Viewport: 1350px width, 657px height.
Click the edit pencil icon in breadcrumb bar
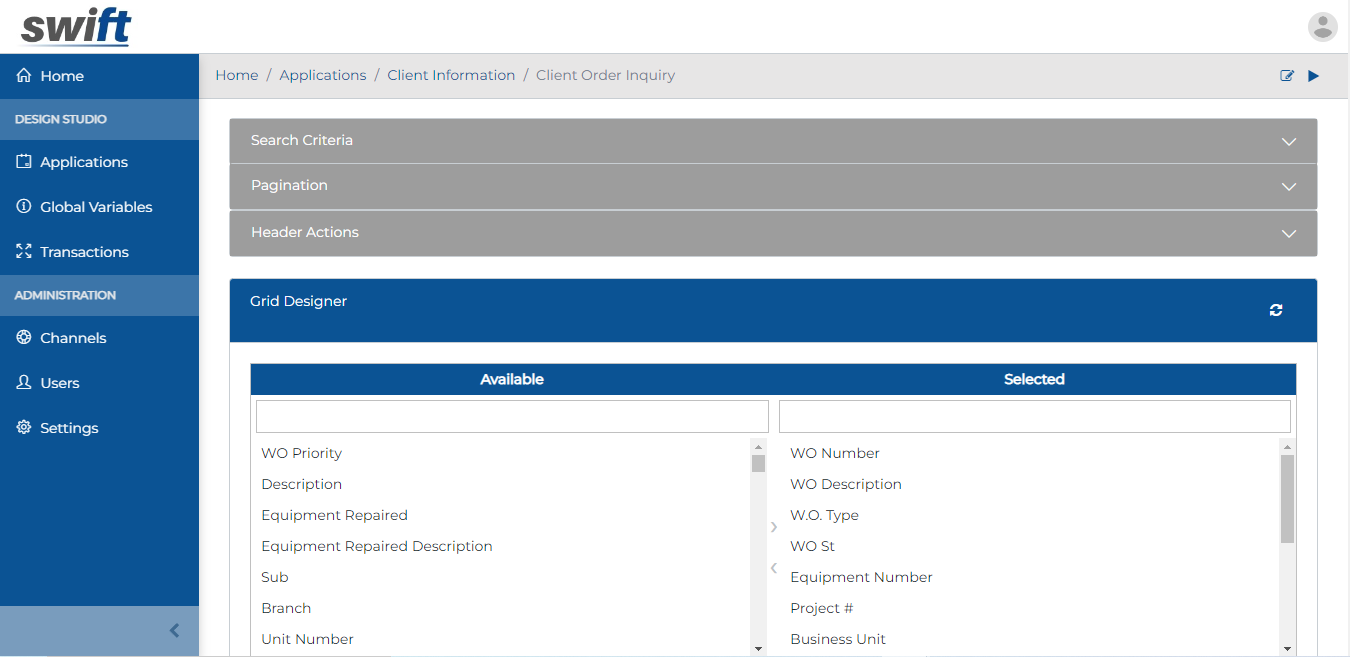pos(1287,76)
